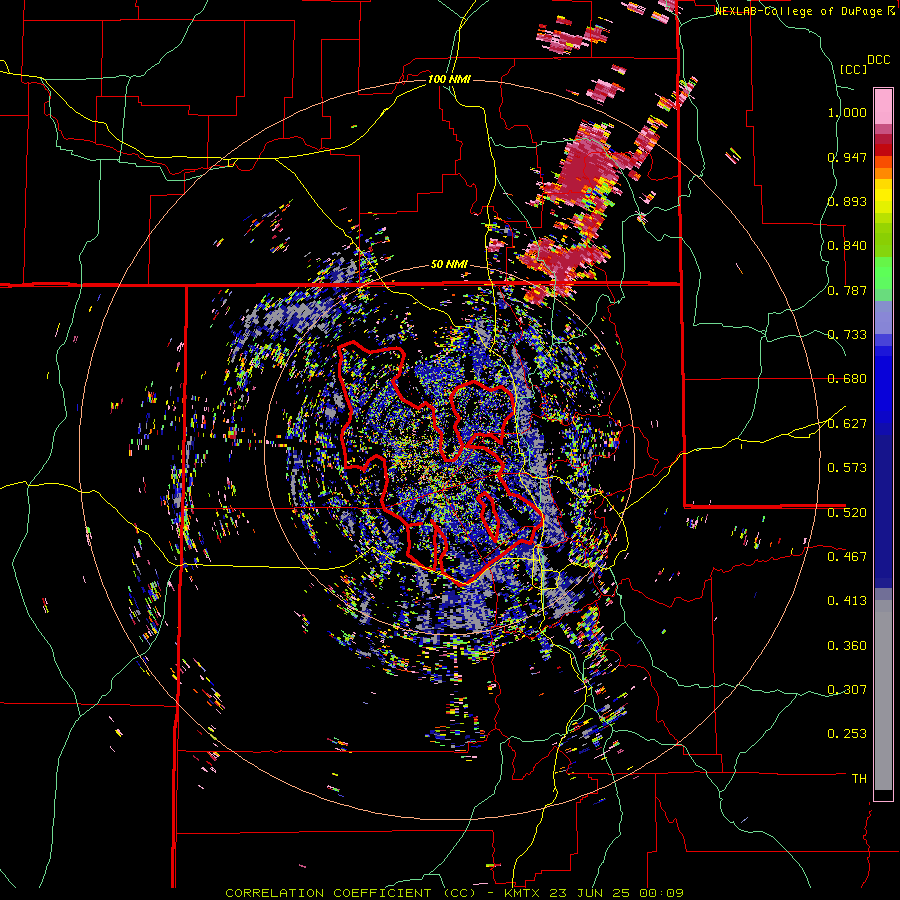Image resolution: width=900 pixels, height=900 pixels.
Task: Select the 0.627 scale value
Action: 847,424
